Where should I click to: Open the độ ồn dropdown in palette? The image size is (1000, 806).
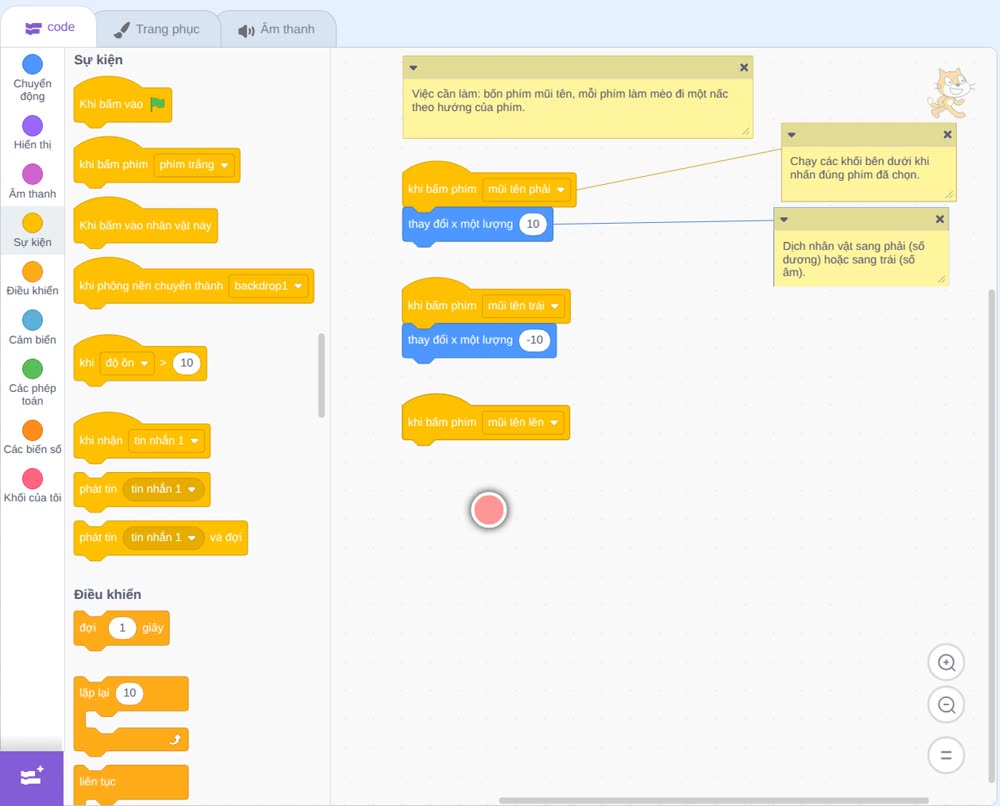coord(127,363)
